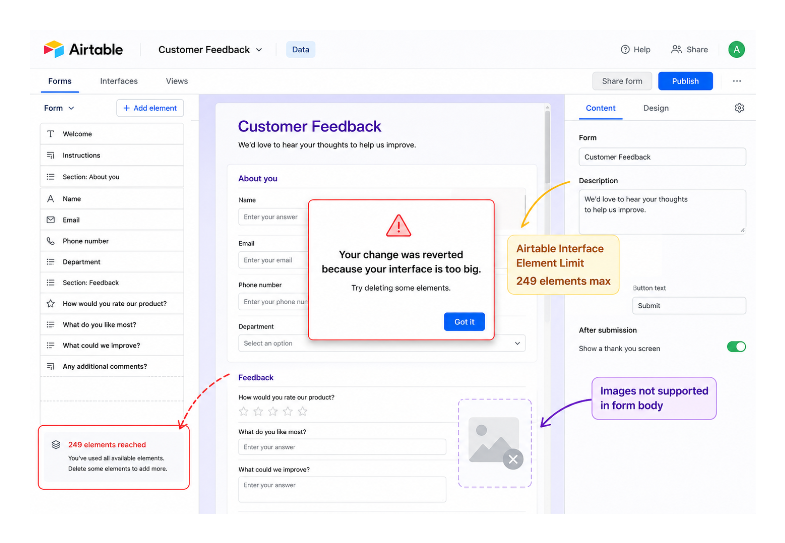
Task: Select the fifth rating star in the form
Action: click(x=302, y=411)
